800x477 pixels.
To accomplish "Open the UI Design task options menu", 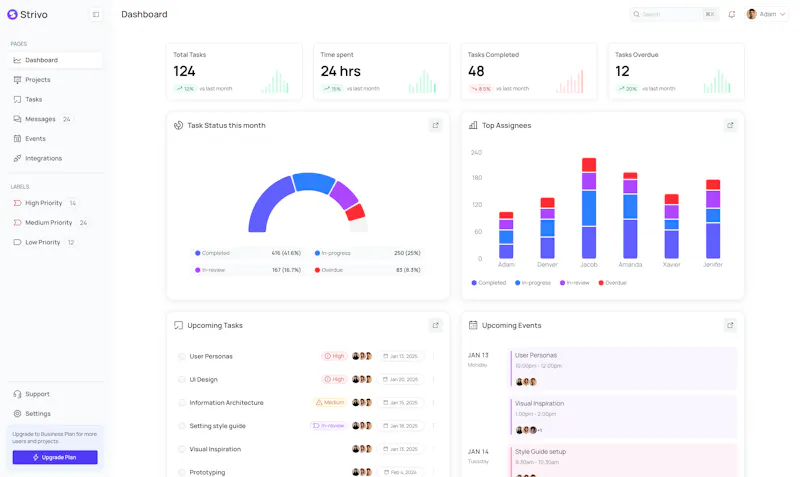I will point(433,380).
